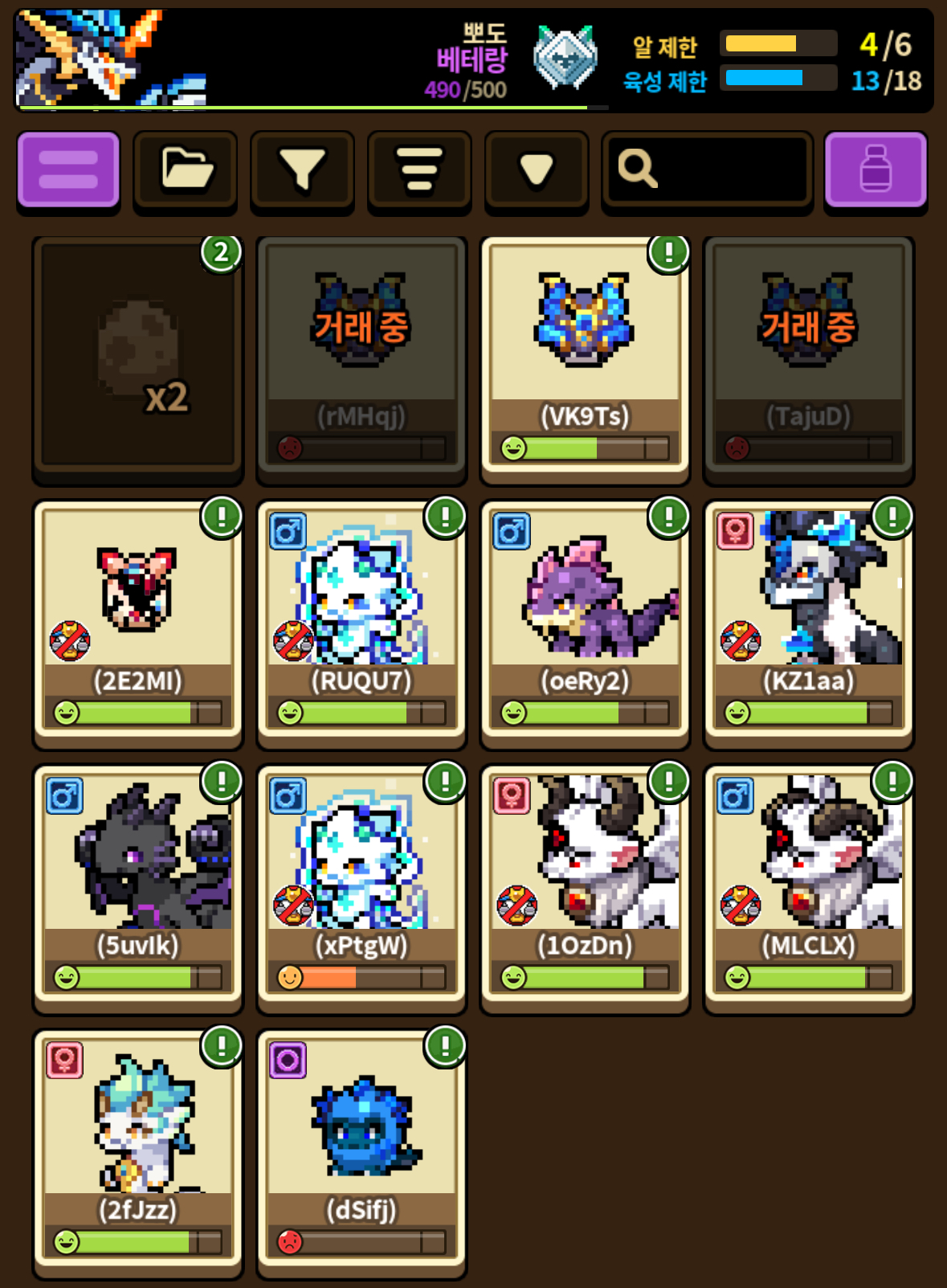Click the alert badge on 2E2MI card

[222, 517]
